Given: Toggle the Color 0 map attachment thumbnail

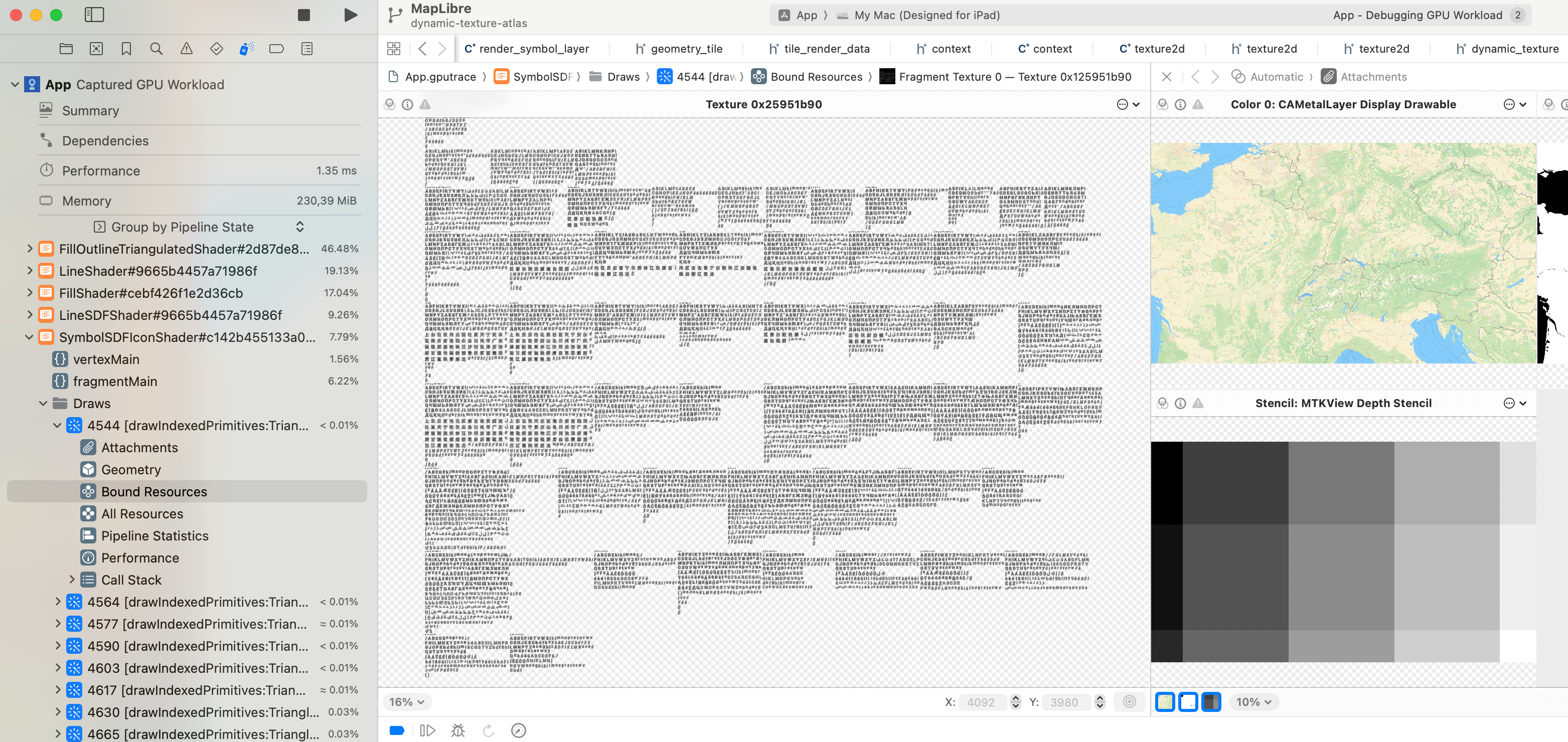Looking at the screenshot, I should pyautogui.click(x=1165, y=701).
